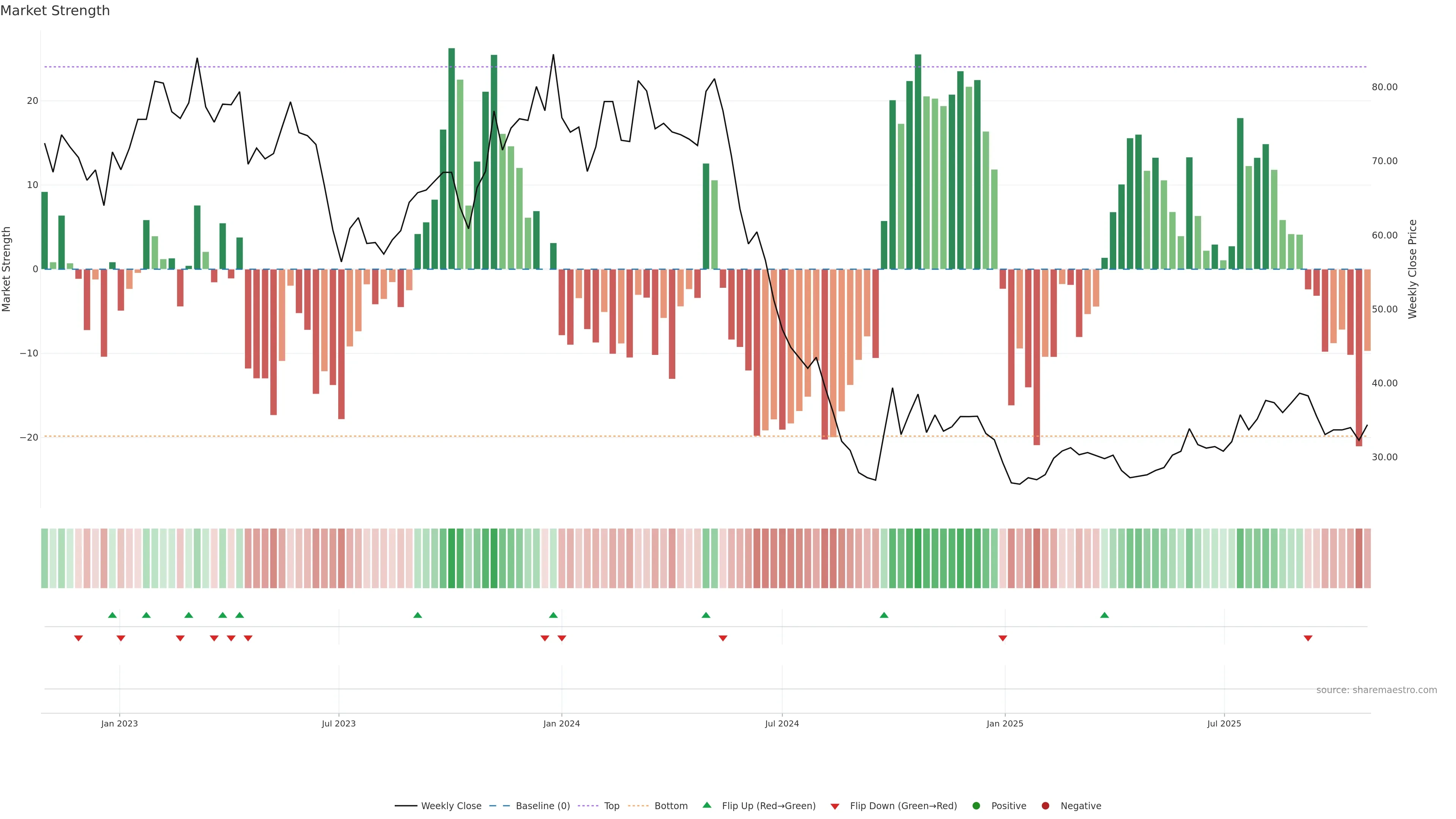Click the Weekly Close Price axis title
The image size is (1456, 819).
(1412, 269)
